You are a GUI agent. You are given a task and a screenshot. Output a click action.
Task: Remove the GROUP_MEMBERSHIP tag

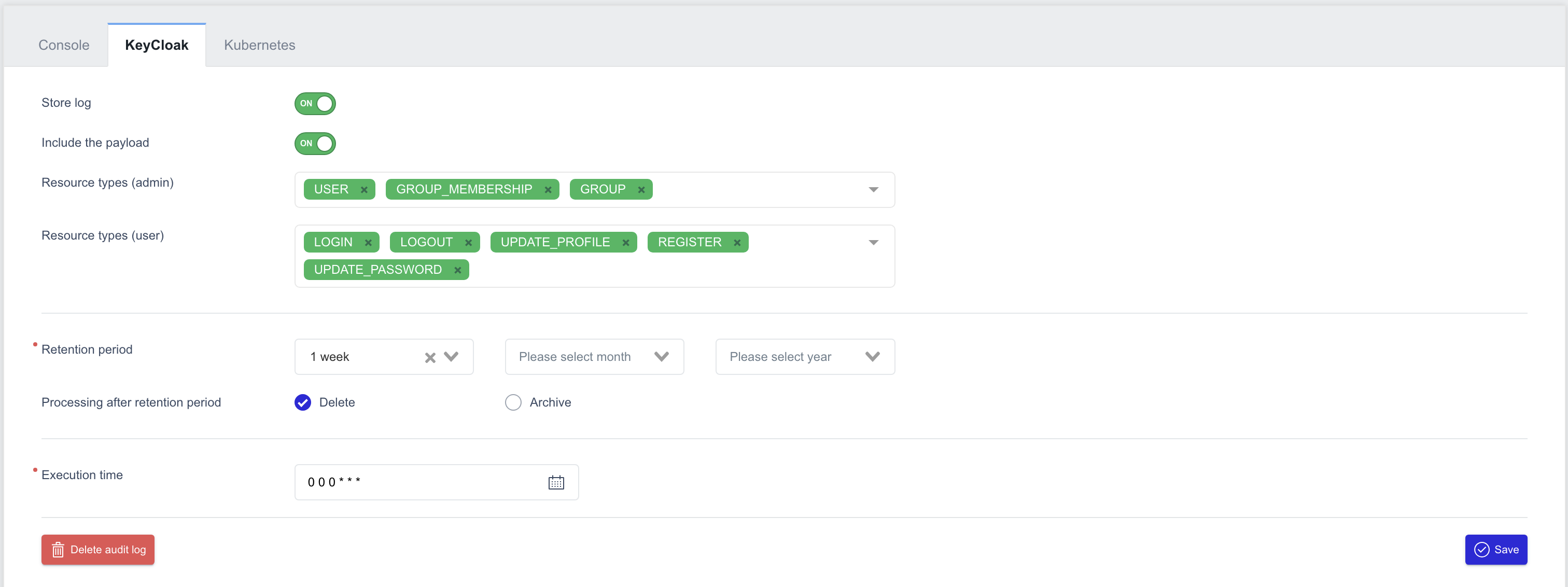click(548, 190)
